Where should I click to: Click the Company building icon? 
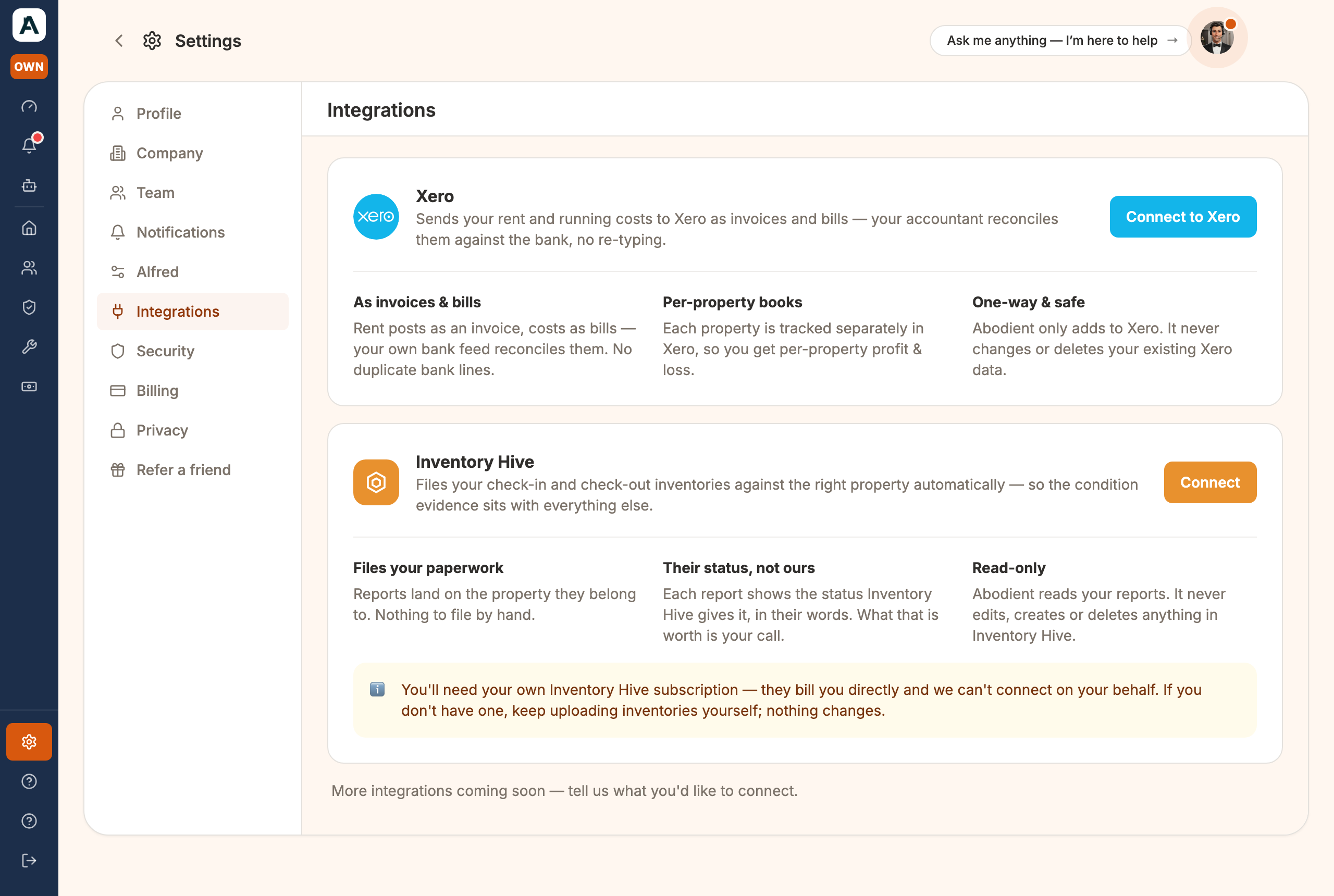[118, 153]
